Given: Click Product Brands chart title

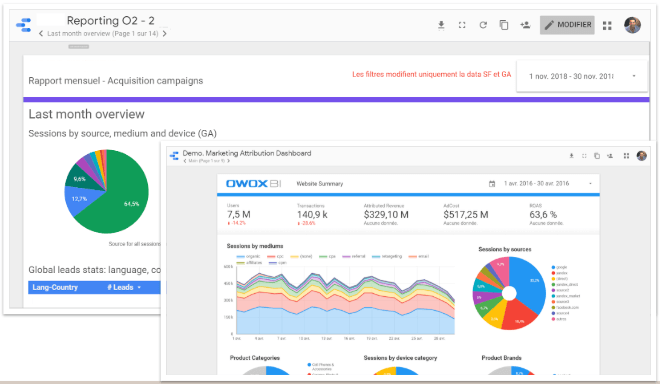Looking at the screenshot, I should (501, 358).
